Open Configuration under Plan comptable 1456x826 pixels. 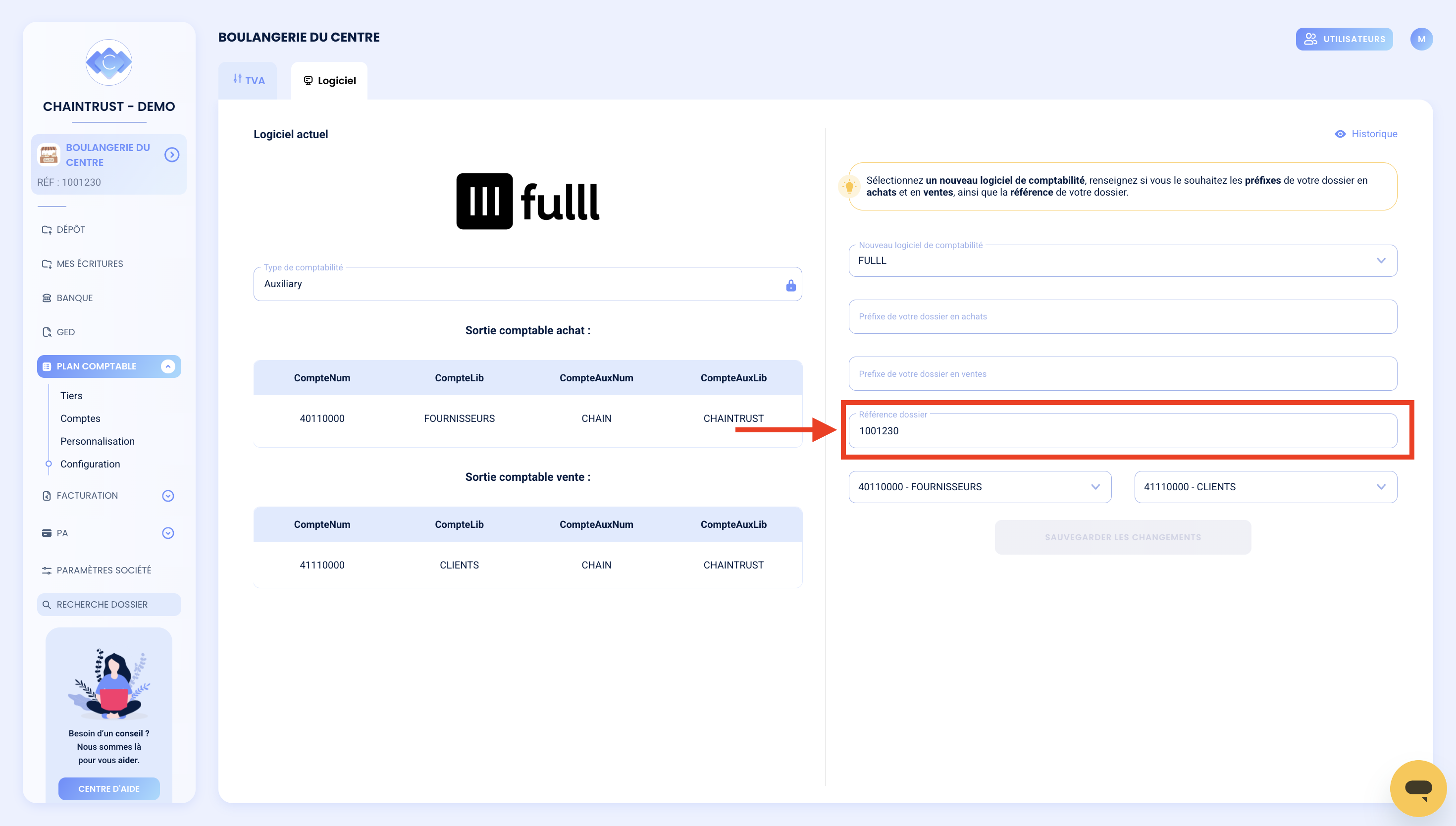[x=90, y=464]
